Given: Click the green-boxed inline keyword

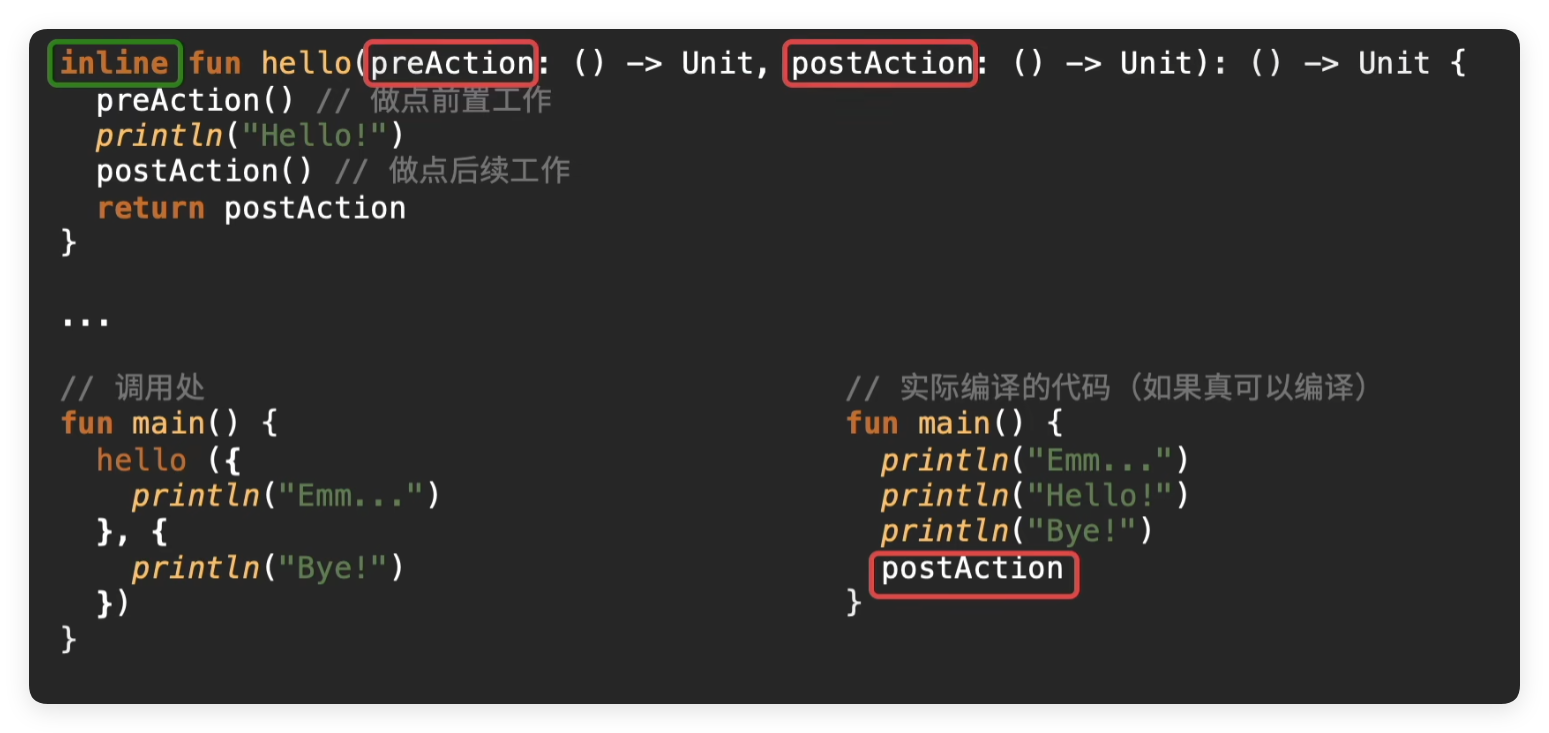Looking at the screenshot, I should coord(115,63).
